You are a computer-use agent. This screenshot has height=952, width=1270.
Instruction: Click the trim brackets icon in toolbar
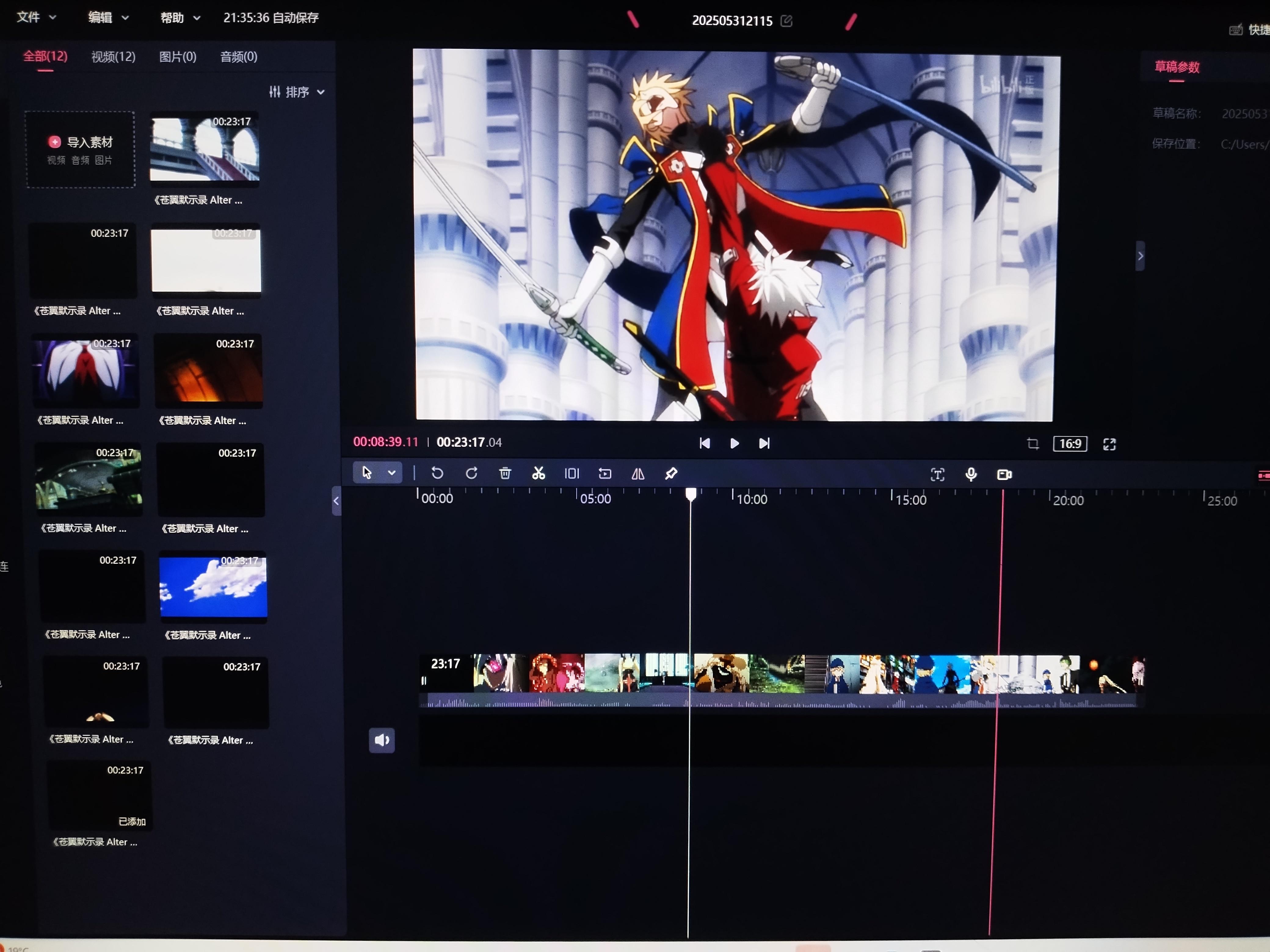coord(572,474)
